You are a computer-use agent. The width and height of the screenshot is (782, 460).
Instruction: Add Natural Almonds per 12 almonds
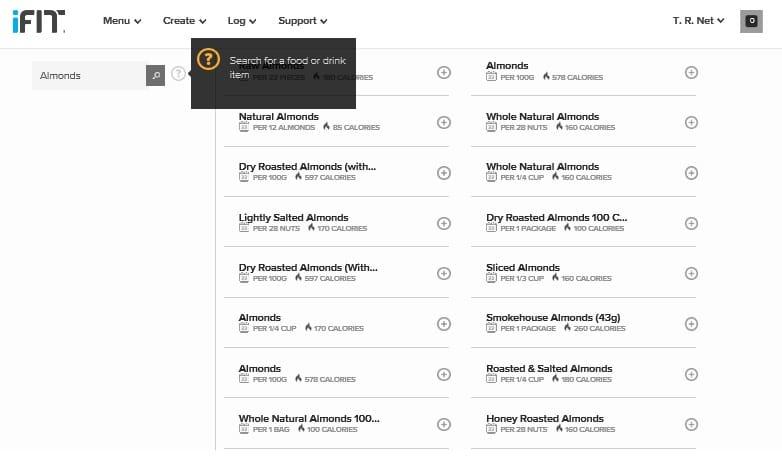pyautogui.click(x=444, y=122)
